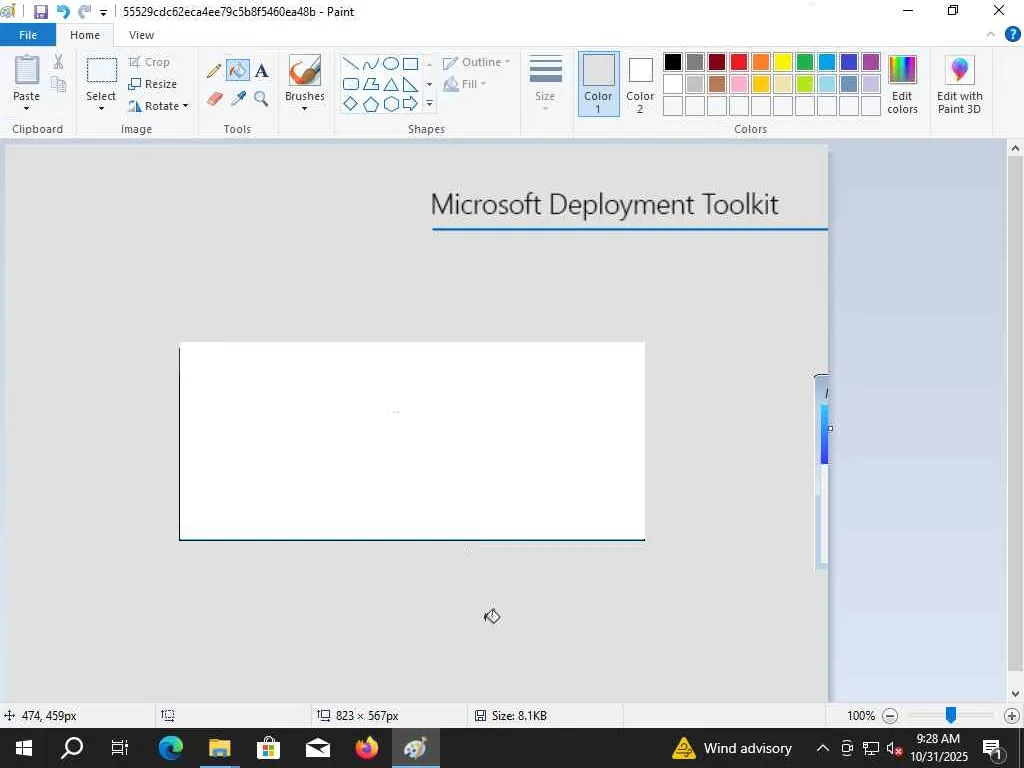This screenshot has width=1024, height=768.
Task: Click the zoom in plus button
Action: tap(1012, 716)
